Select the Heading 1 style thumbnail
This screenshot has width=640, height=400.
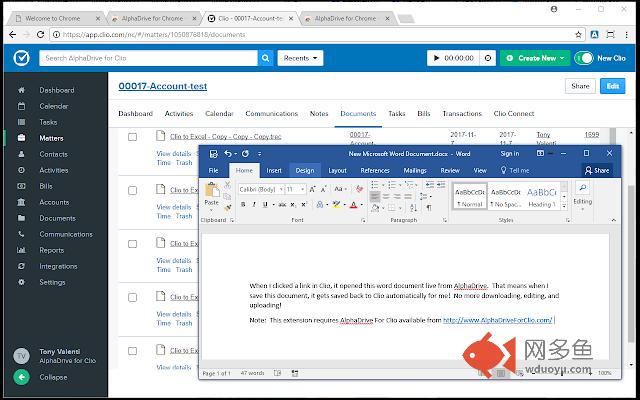click(x=542, y=197)
